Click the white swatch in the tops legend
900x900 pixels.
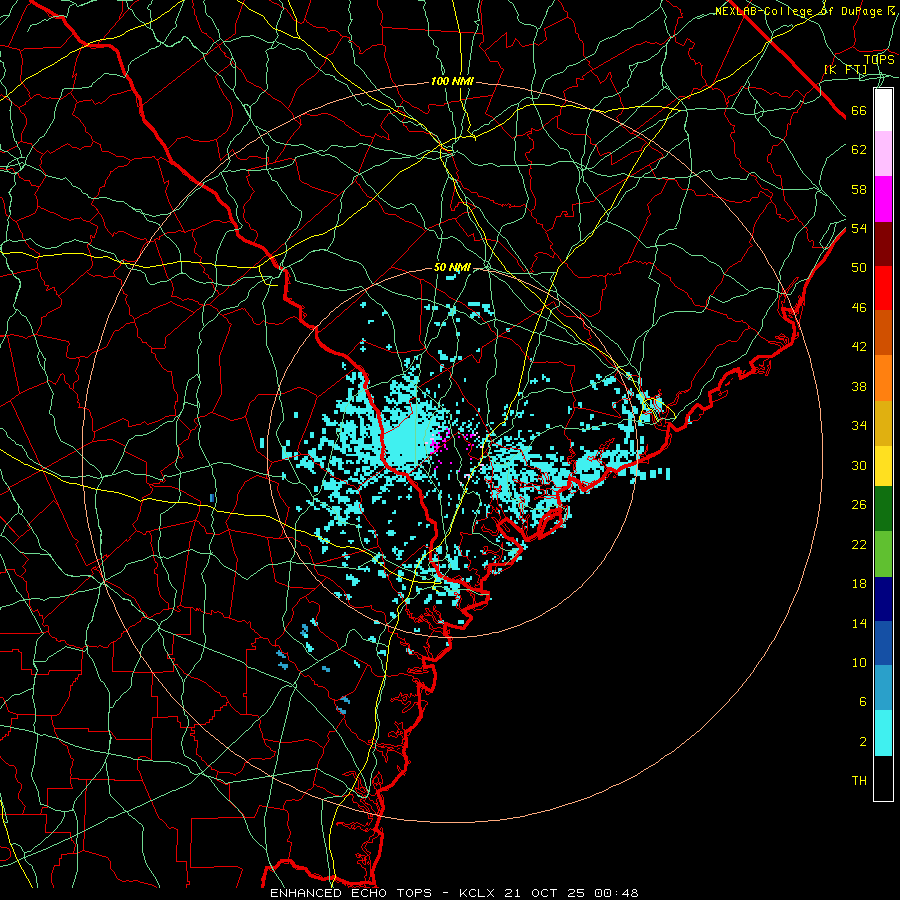coord(883,110)
